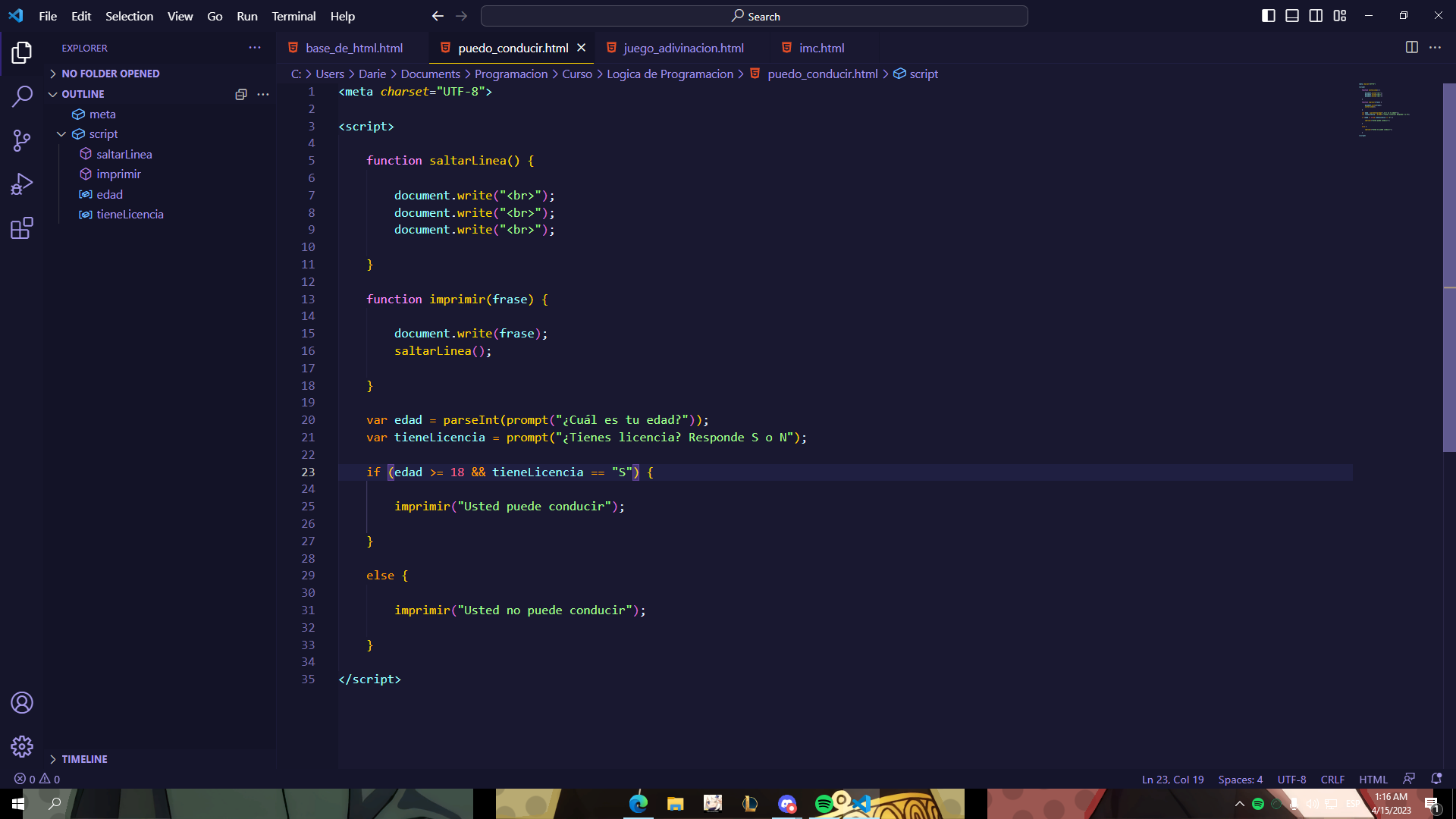Open notifications bell in status bar
The width and height of the screenshot is (1456, 819).
click(1436, 779)
